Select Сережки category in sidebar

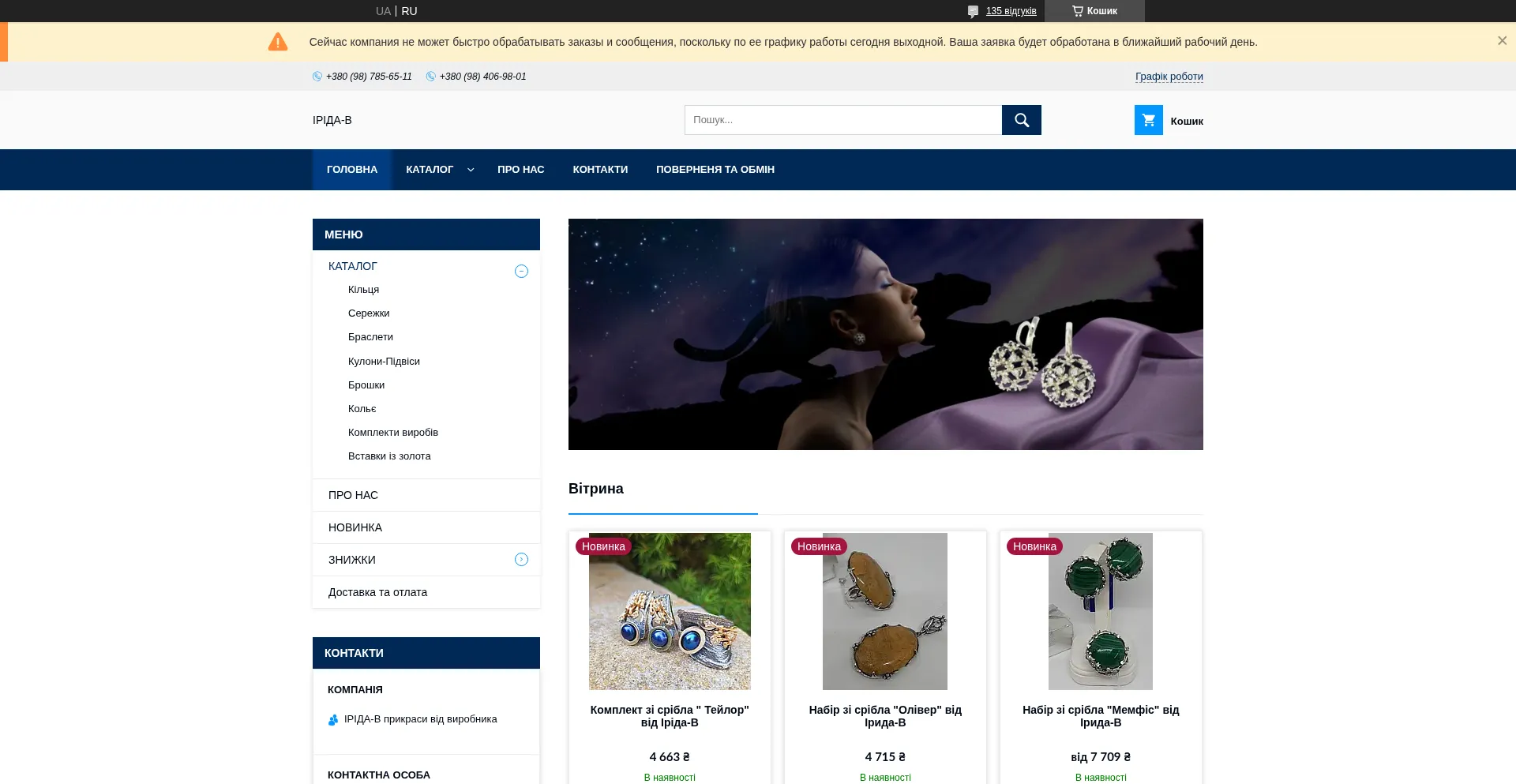coord(369,313)
